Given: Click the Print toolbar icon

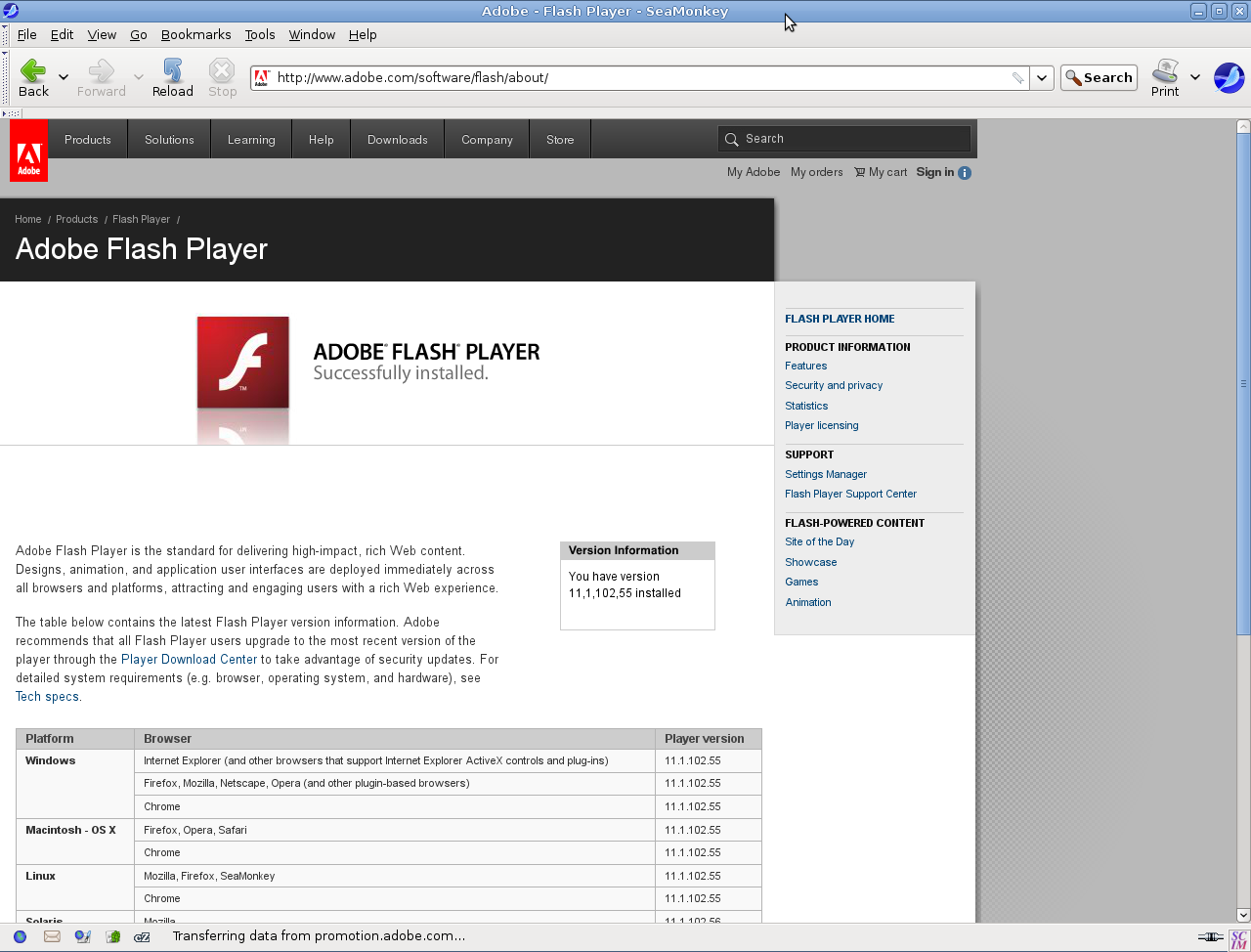Looking at the screenshot, I should 1165,78.
